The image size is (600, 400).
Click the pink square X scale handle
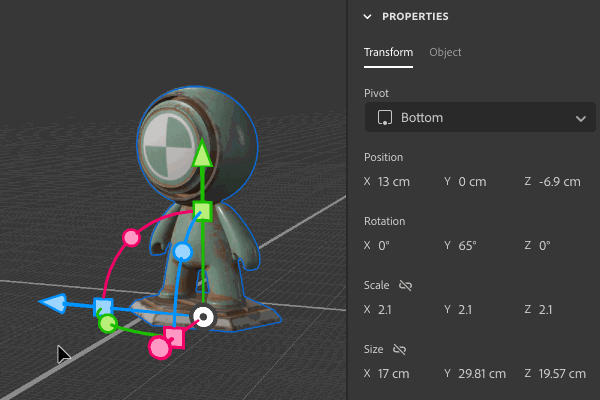click(x=175, y=337)
